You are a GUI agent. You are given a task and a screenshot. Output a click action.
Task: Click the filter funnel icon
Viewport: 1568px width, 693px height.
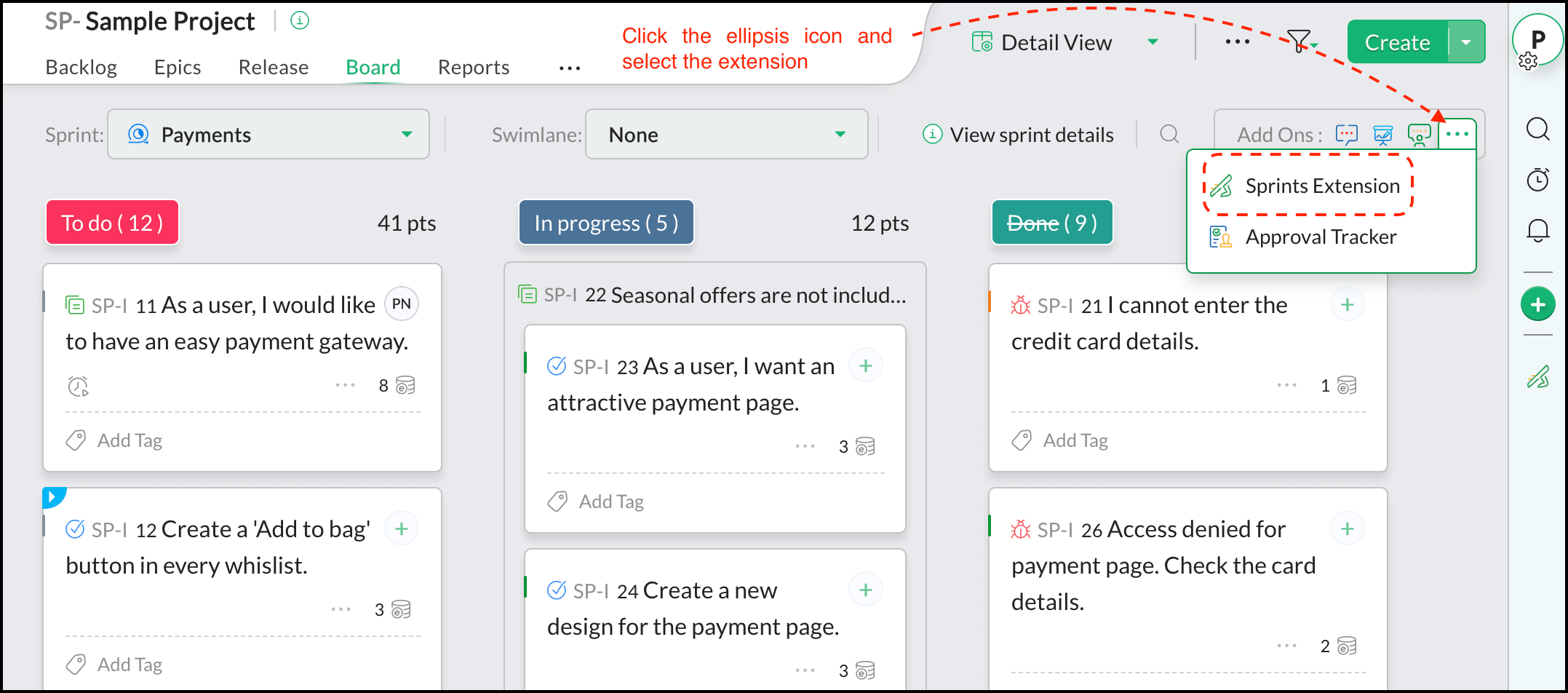[1299, 41]
